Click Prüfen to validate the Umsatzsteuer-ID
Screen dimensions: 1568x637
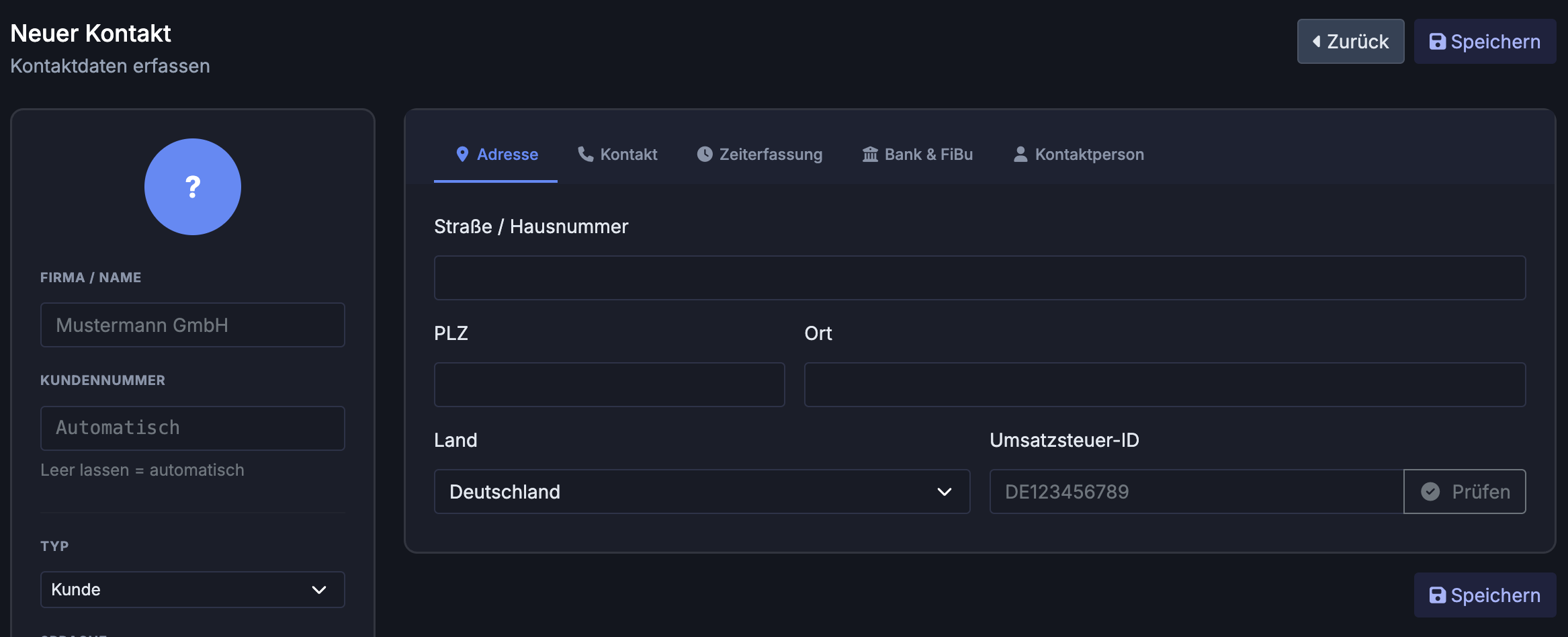(x=1465, y=491)
